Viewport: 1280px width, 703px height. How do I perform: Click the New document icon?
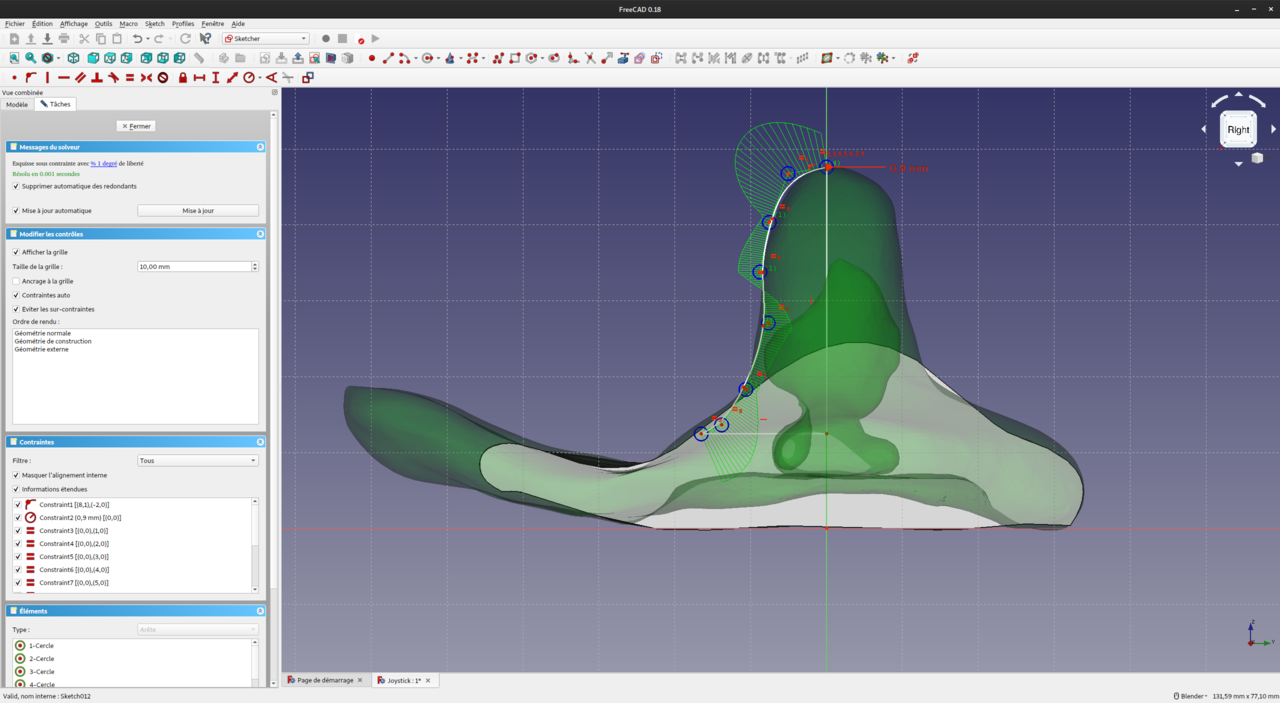(14, 39)
